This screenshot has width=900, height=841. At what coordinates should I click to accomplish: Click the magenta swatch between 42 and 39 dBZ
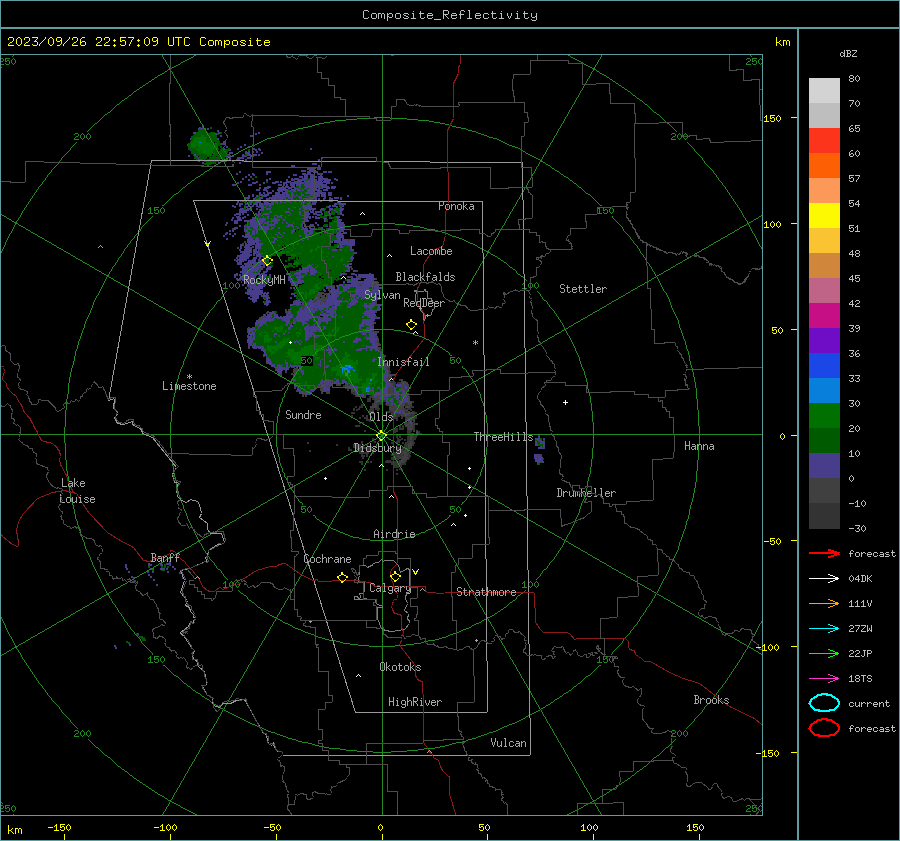(824, 315)
